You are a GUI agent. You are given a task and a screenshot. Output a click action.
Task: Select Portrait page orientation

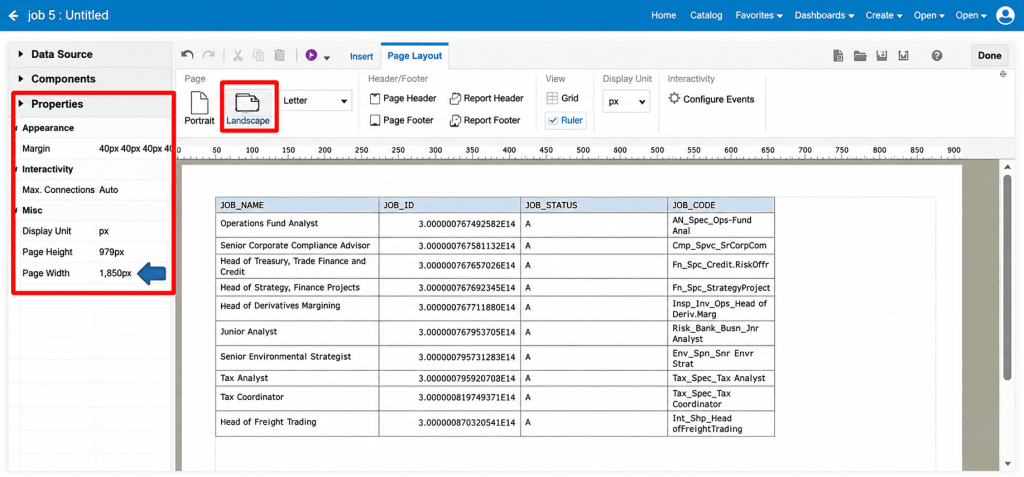point(199,108)
